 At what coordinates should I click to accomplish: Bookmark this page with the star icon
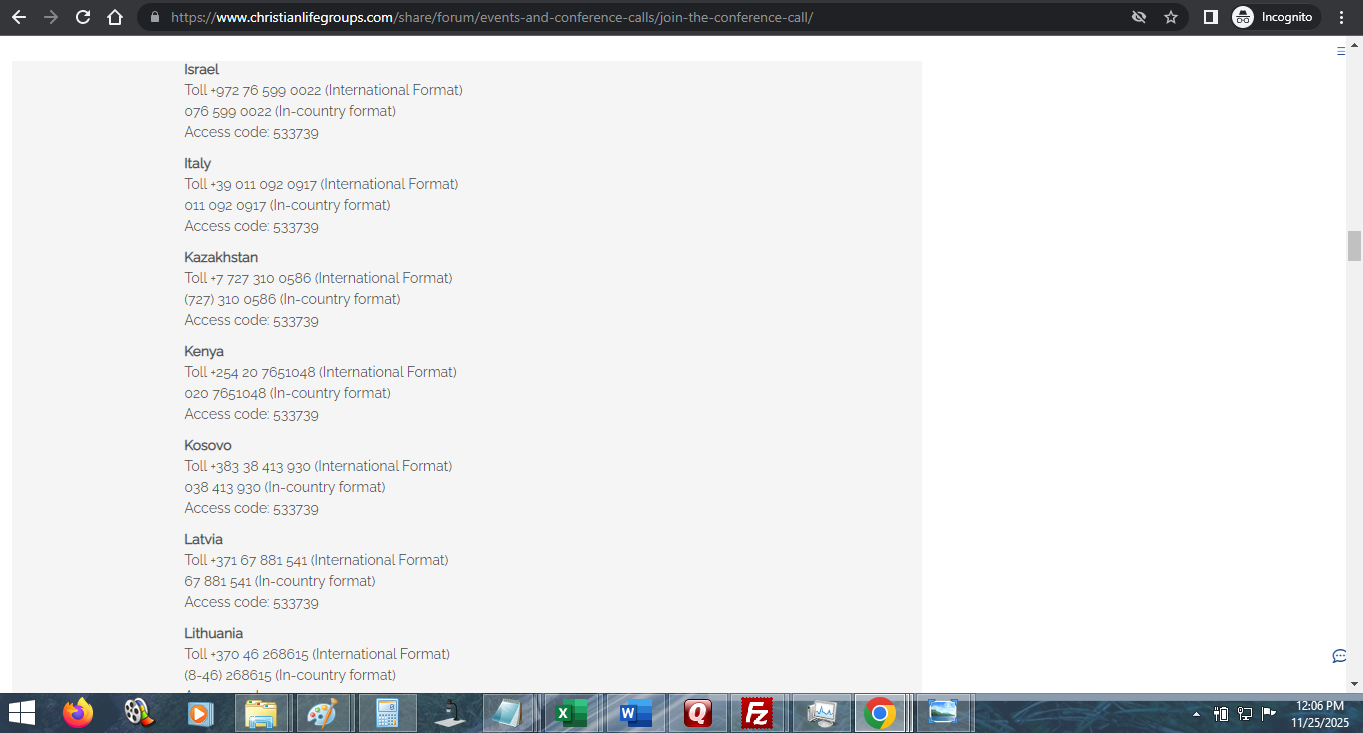click(1170, 17)
